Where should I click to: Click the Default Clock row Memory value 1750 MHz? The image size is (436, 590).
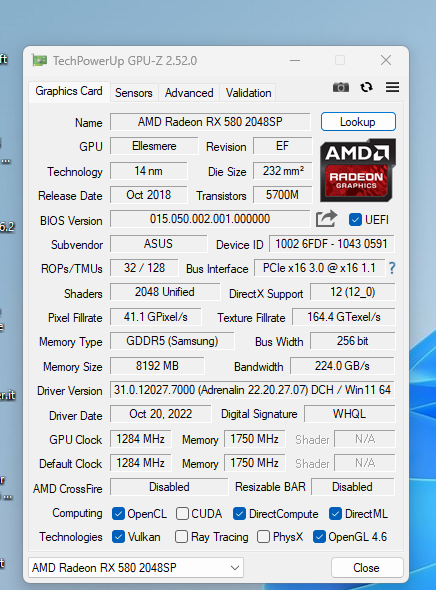pyautogui.click(x=255, y=463)
